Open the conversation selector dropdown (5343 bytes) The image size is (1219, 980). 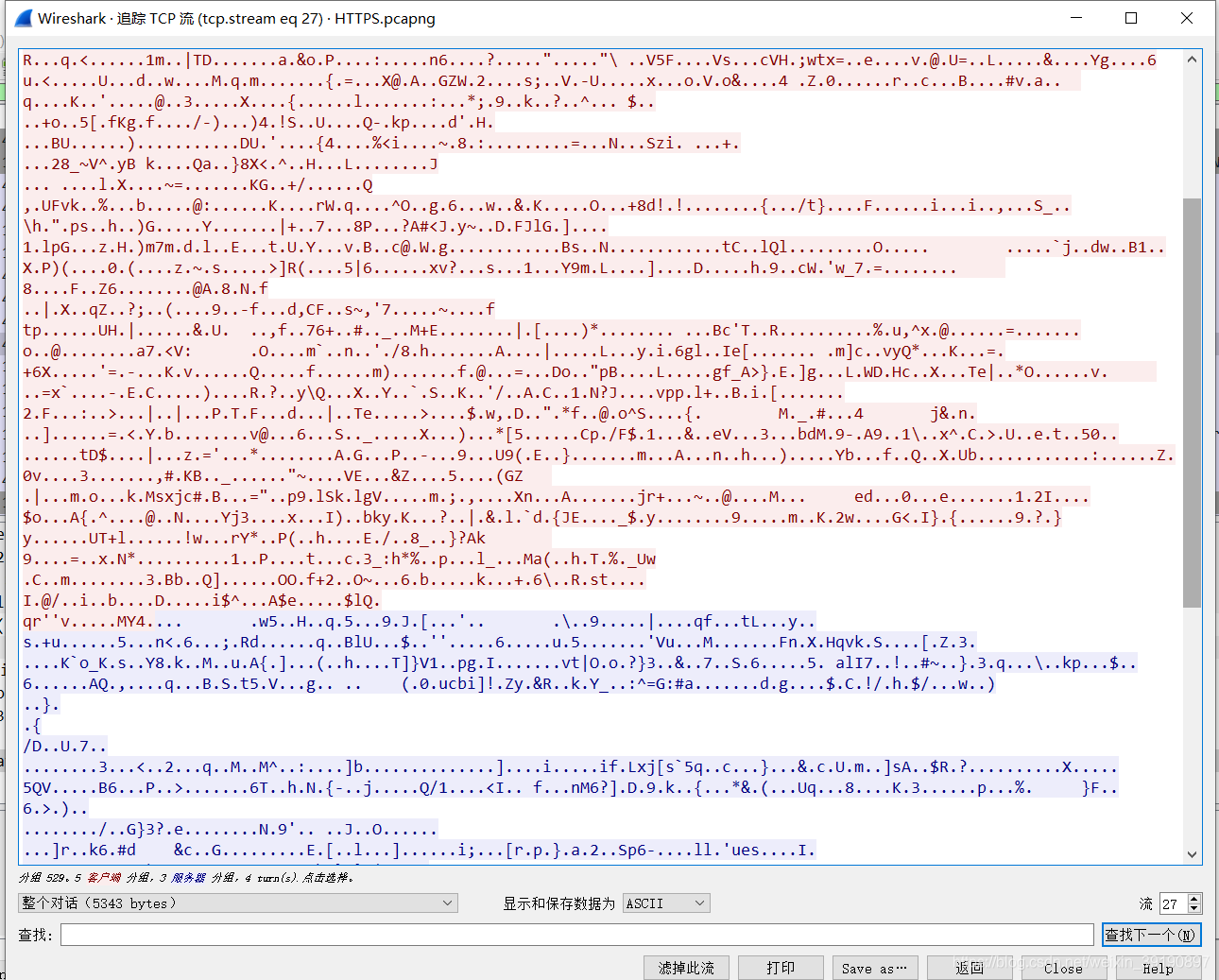pyautogui.click(x=238, y=903)
